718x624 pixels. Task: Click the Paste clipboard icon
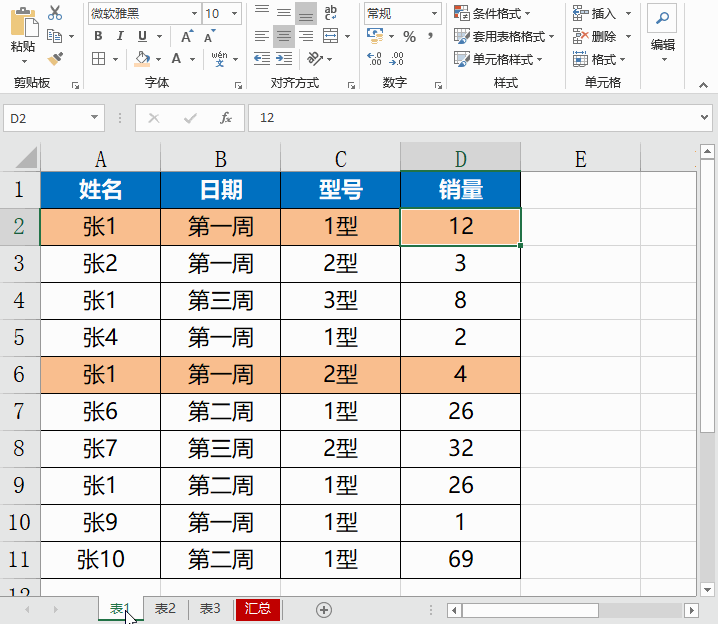[23, 22]
